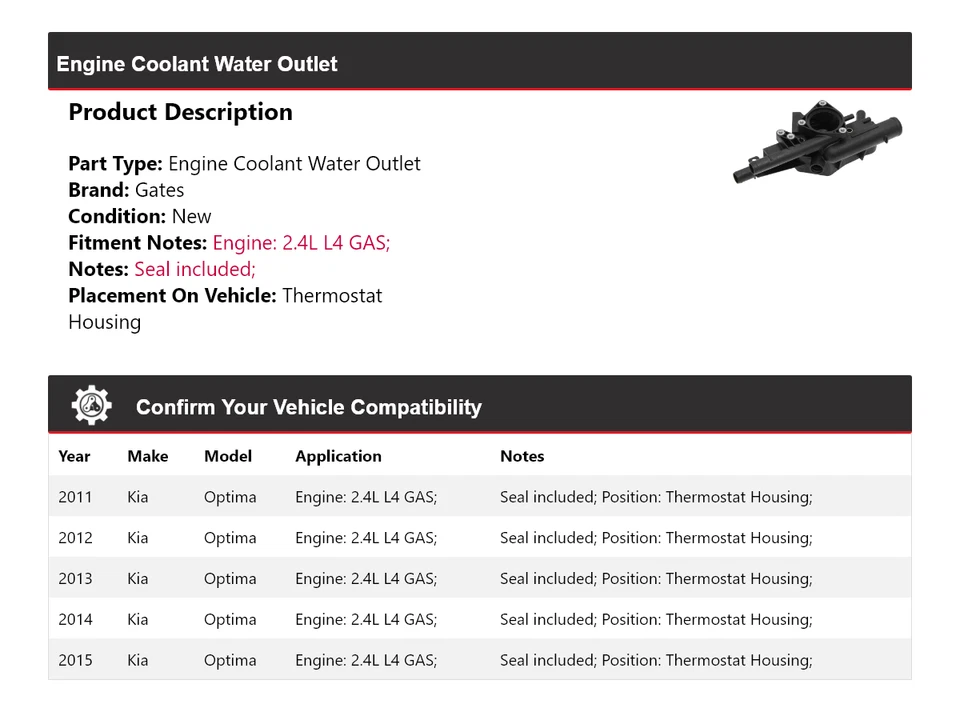Viewport: 960px width, 712px height.
Task: Click the Make column header
Action: click(x=147, y=456)
